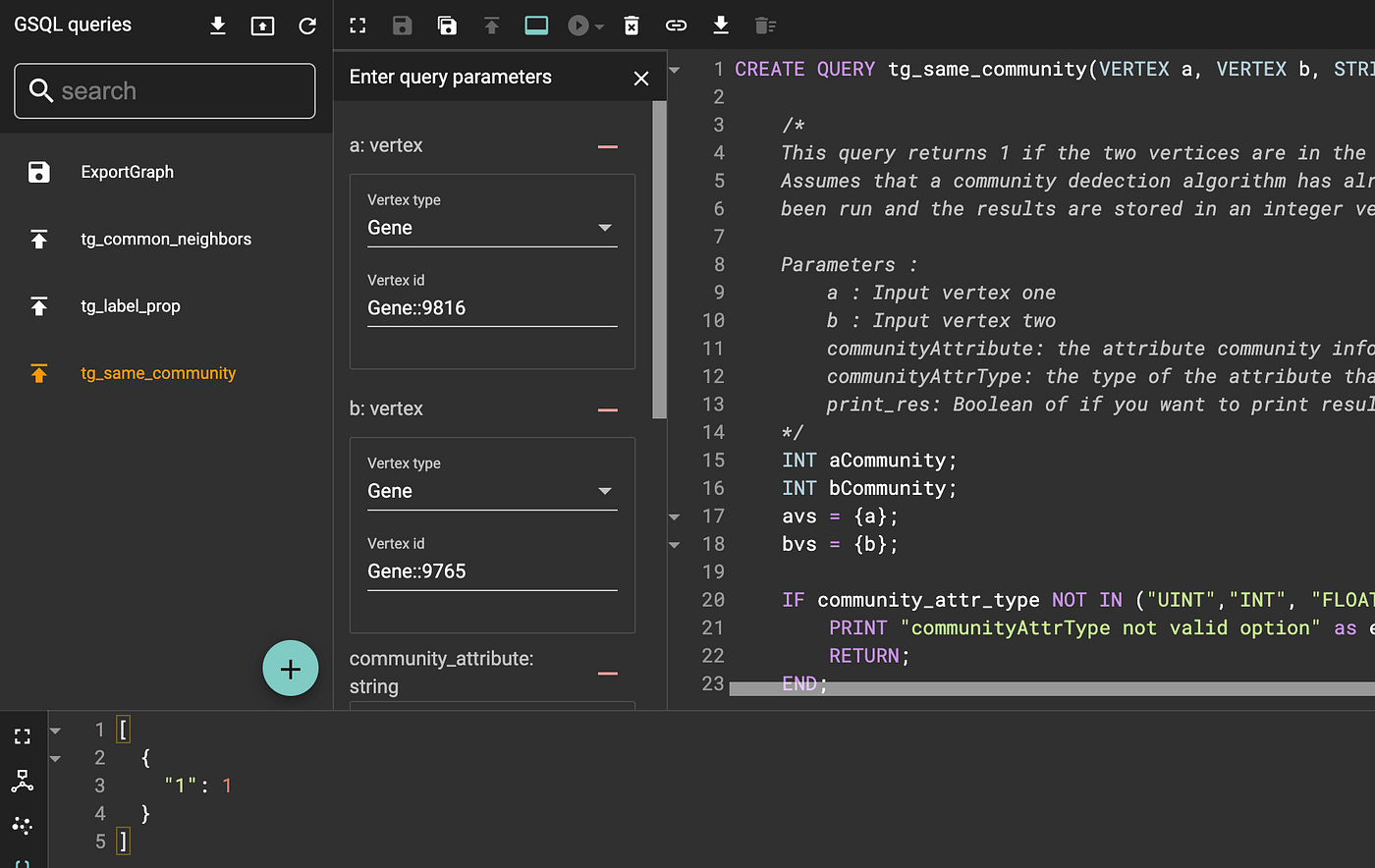Create a new query with the plus button

pyautogui.click(x=291, y=668)
